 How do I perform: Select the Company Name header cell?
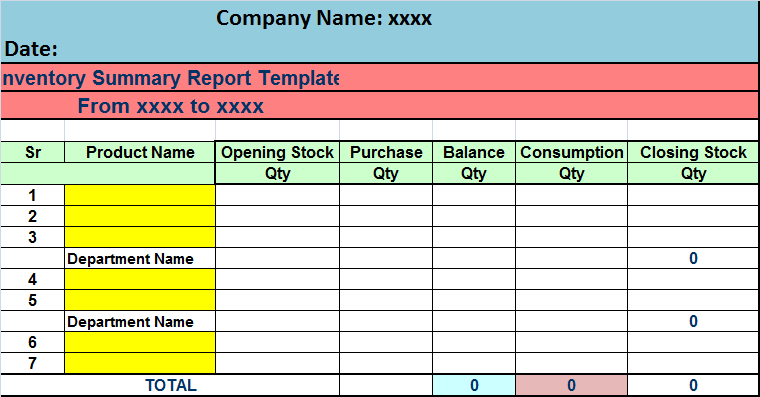pyautogui.click(x=324, y=18)
